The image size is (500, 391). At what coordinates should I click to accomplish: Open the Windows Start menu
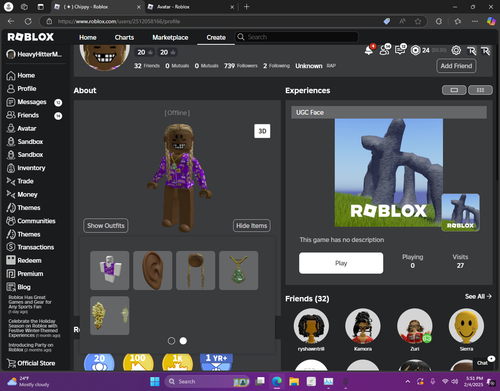click(155, 381)
